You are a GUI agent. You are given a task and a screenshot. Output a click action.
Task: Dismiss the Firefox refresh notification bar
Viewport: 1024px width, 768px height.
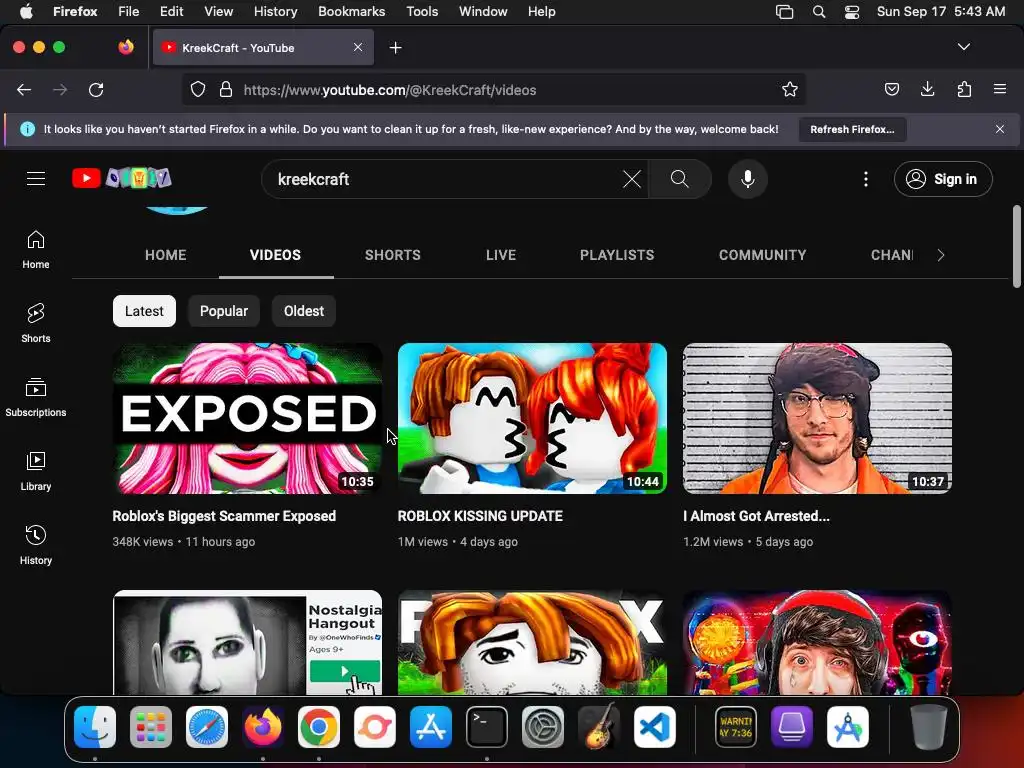coord(1000,129)
